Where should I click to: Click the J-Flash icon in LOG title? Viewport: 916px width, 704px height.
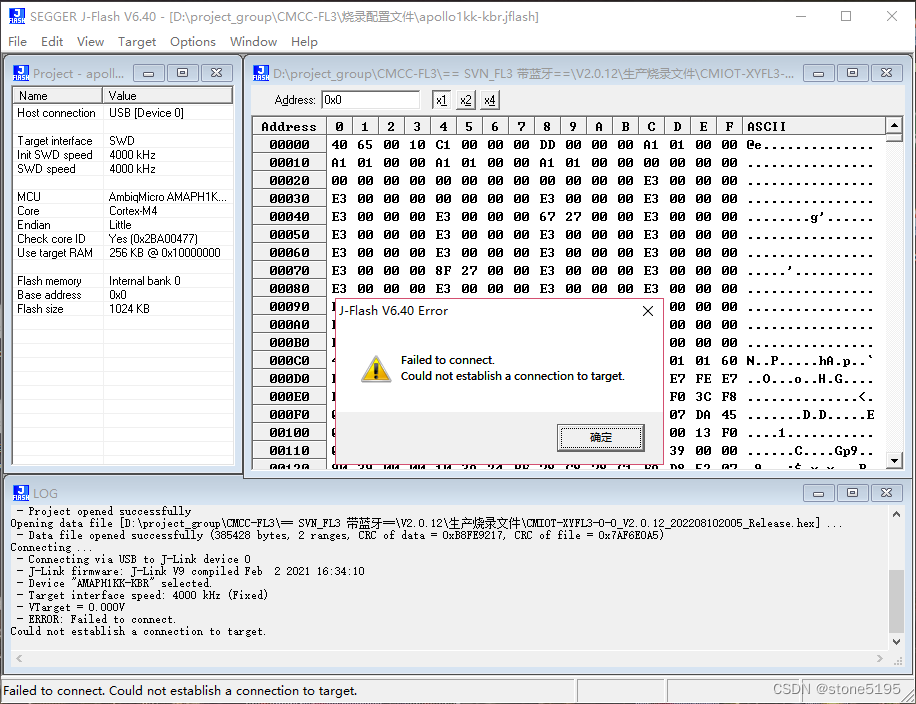pyautogui.click(x=21, y=493)
